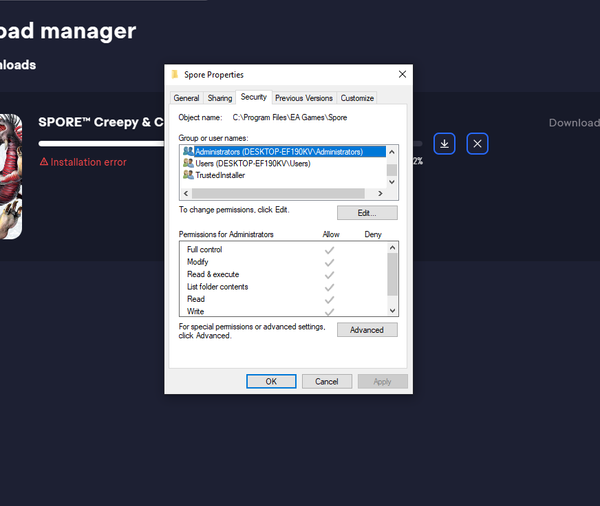
Task: Open the General tab
Action: click(x=186, y=98)
